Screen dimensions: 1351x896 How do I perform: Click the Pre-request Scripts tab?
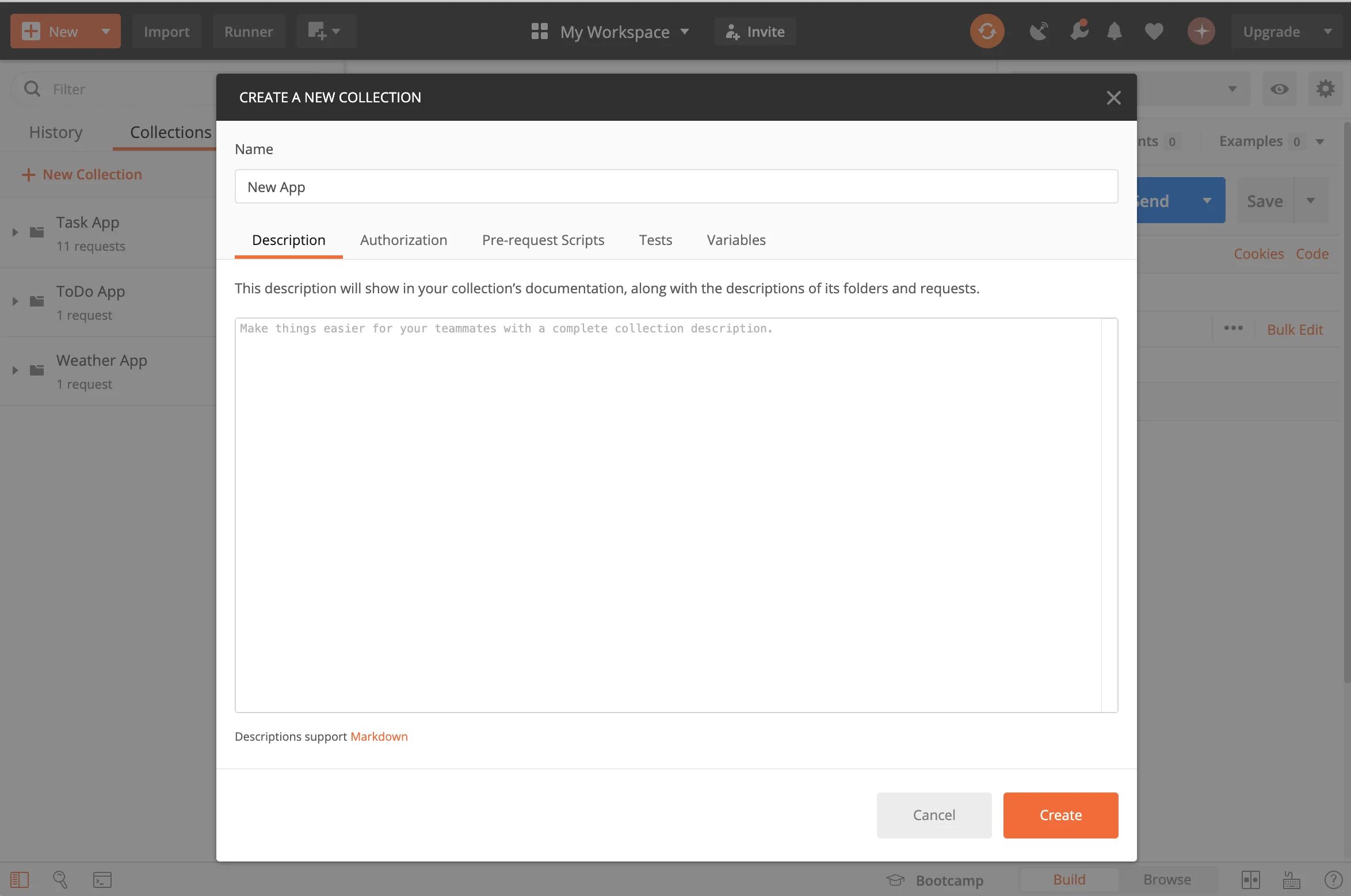tap(543, 239)
